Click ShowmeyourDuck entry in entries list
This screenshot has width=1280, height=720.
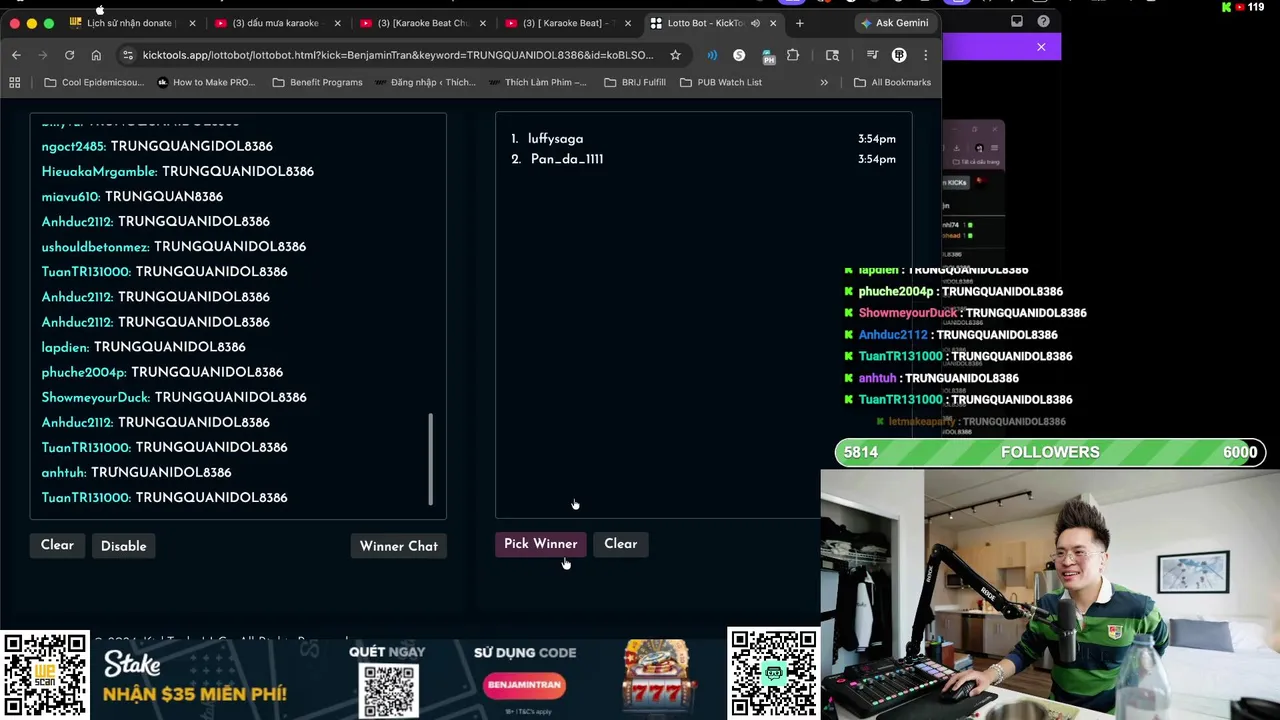coord(174,397)
